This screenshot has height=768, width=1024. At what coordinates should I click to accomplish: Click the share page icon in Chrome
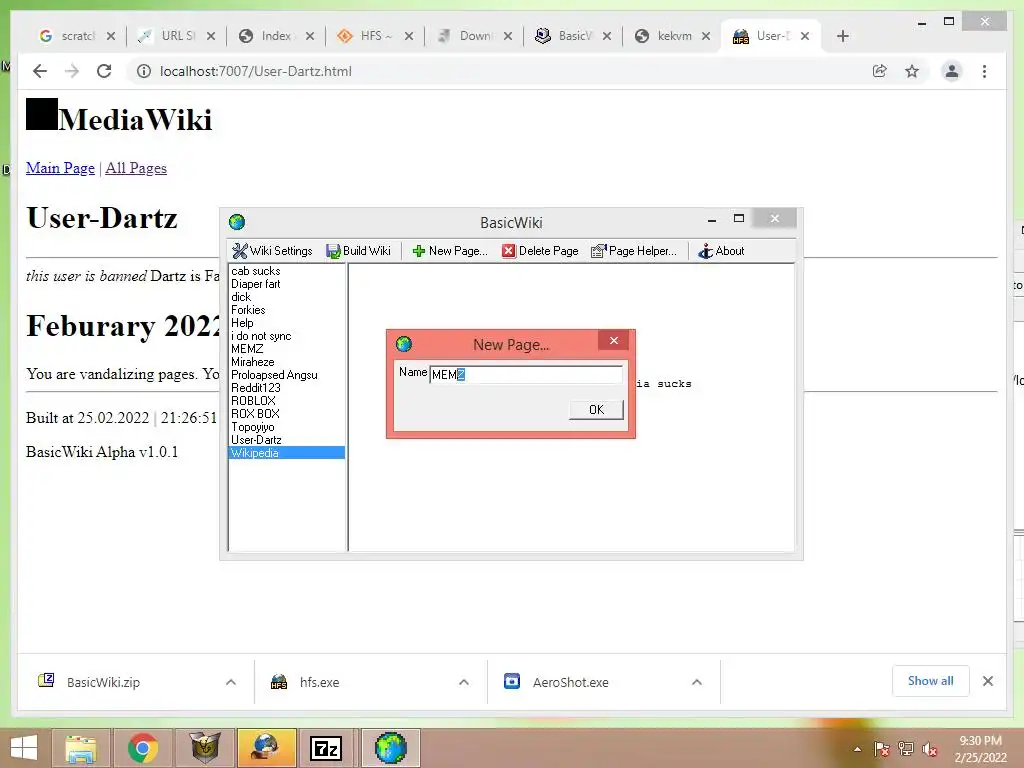[x=880, y=71]
